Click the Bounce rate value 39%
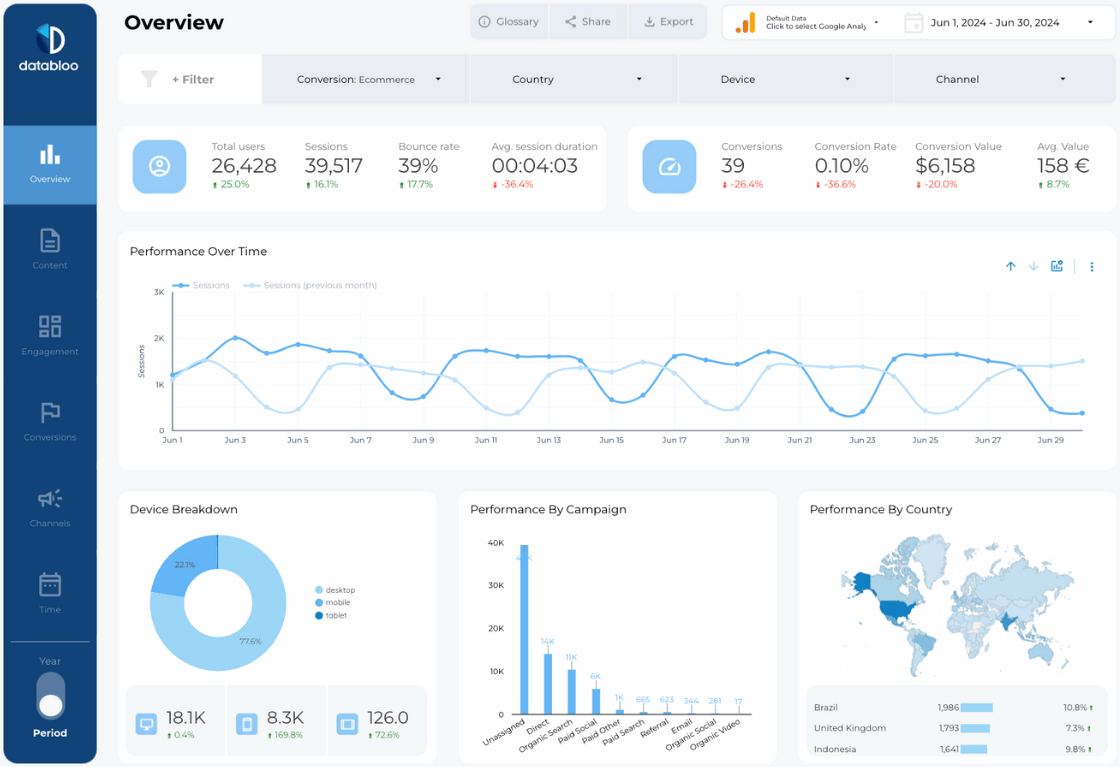This screenshot has width=1120, height=767. click(x=418, y=166)
